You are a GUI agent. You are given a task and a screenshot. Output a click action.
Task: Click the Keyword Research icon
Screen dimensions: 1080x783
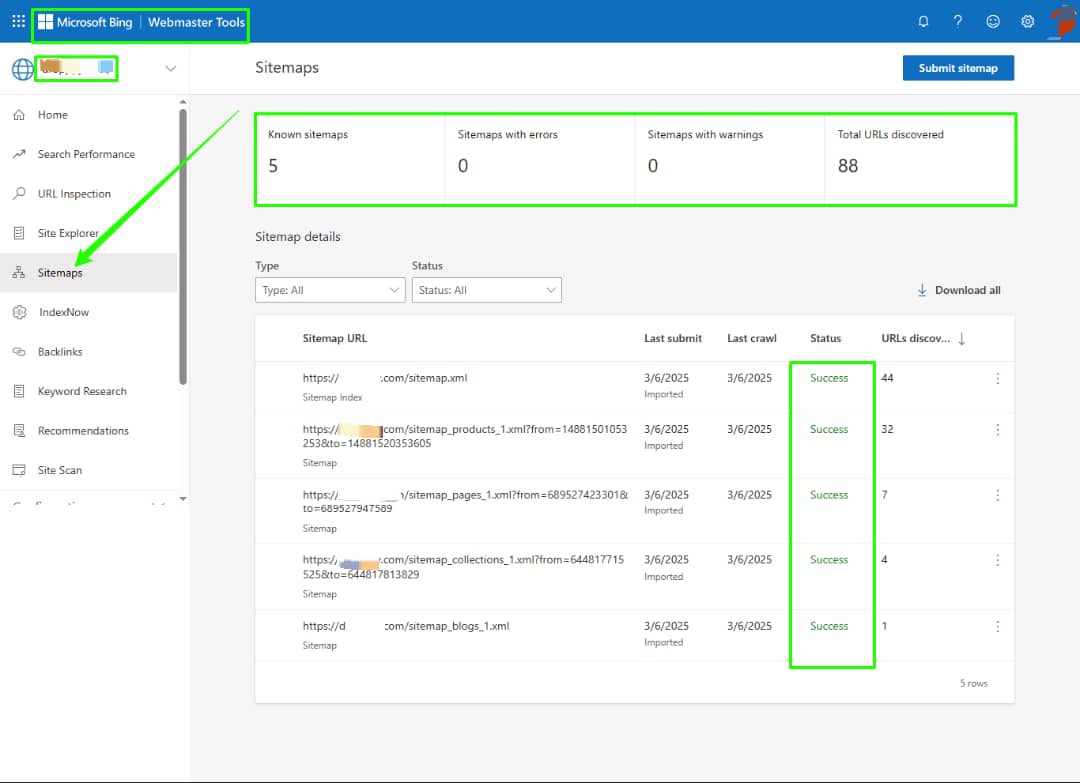click(19, 391)
